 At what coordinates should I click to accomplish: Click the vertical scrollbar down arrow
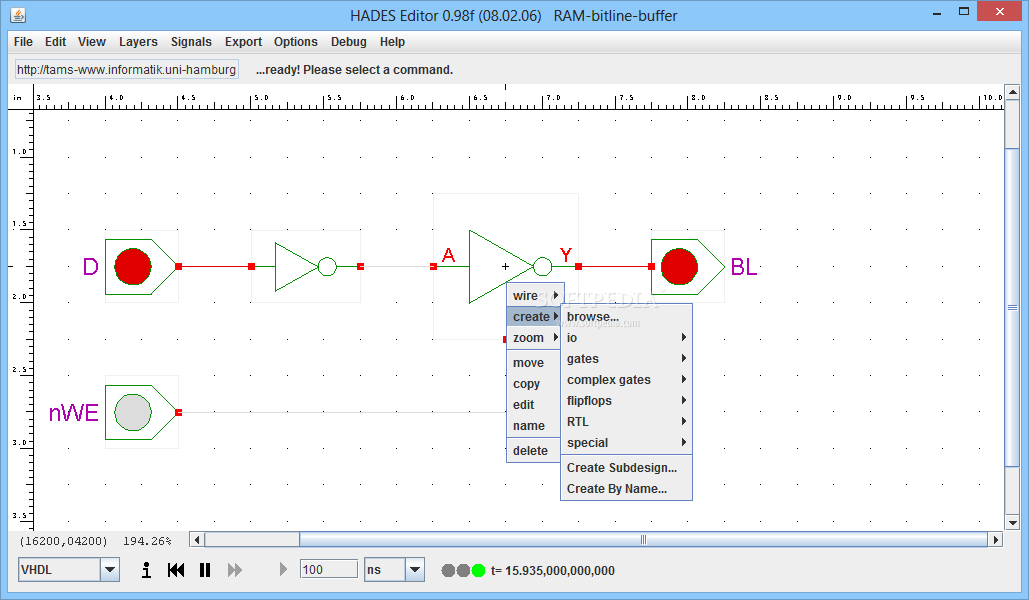tap(1013, 523)
